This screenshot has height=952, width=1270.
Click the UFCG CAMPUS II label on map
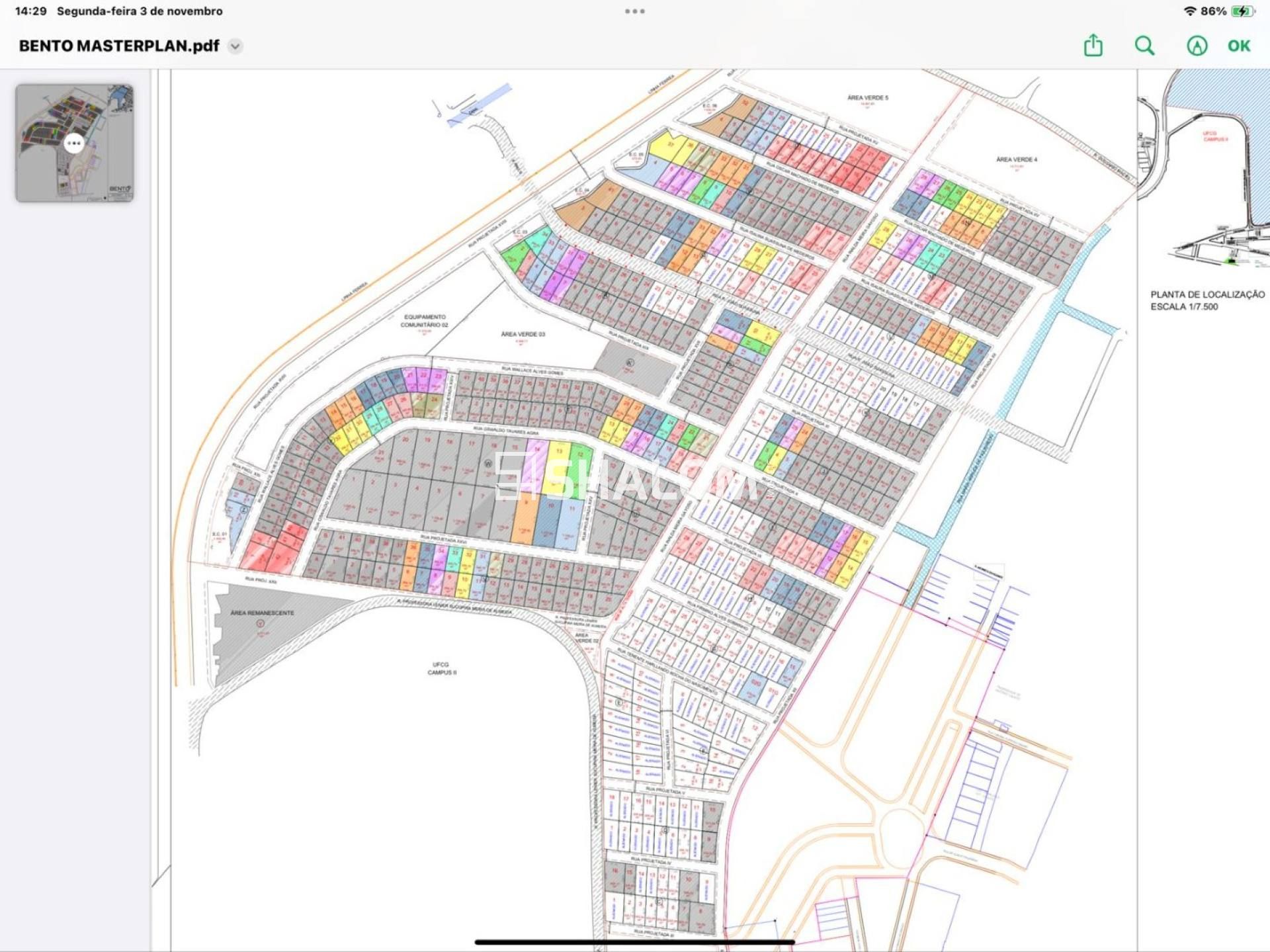(x=441, y=668)
